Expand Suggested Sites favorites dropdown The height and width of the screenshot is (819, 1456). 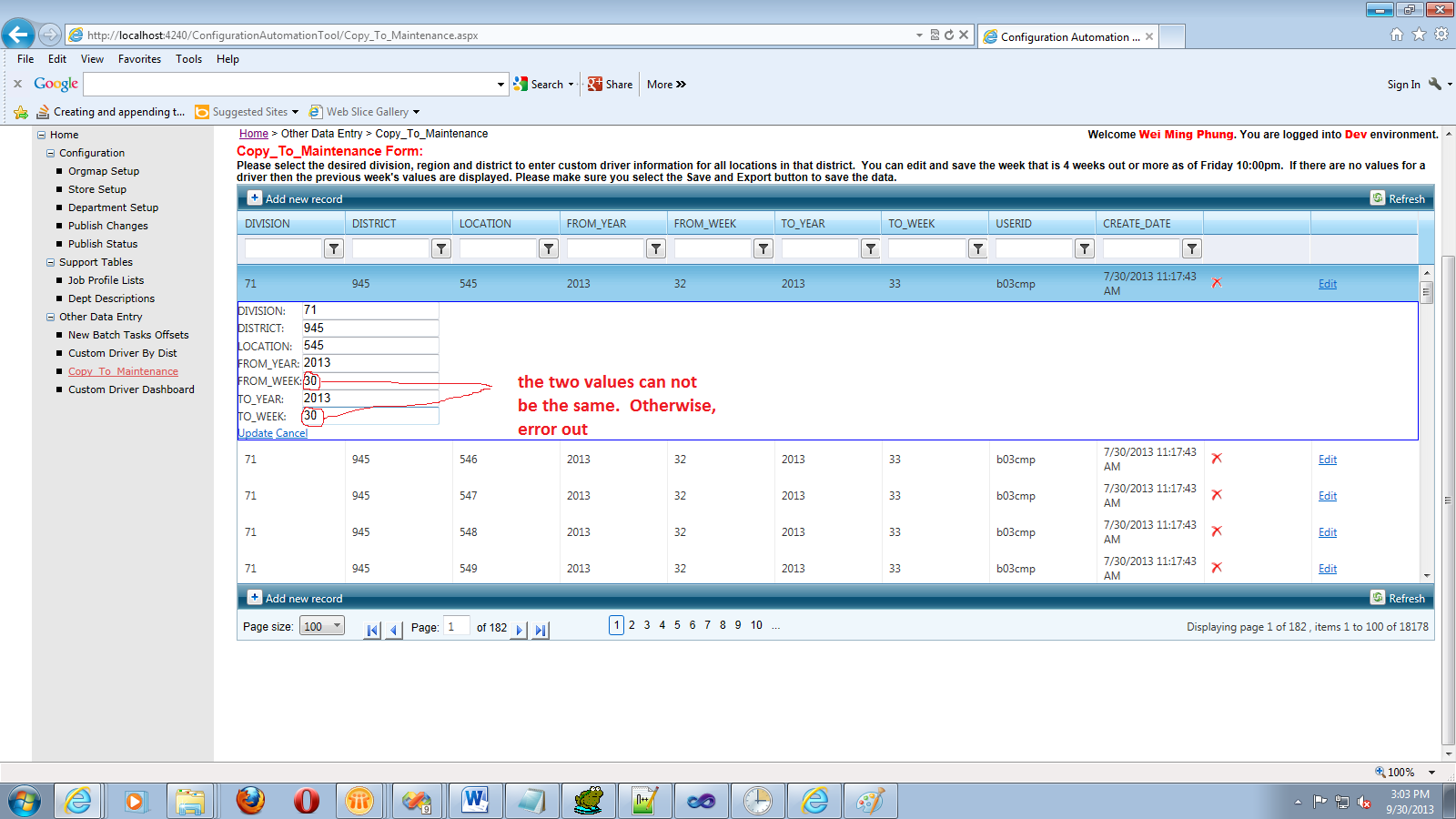[x=295, y=112]
